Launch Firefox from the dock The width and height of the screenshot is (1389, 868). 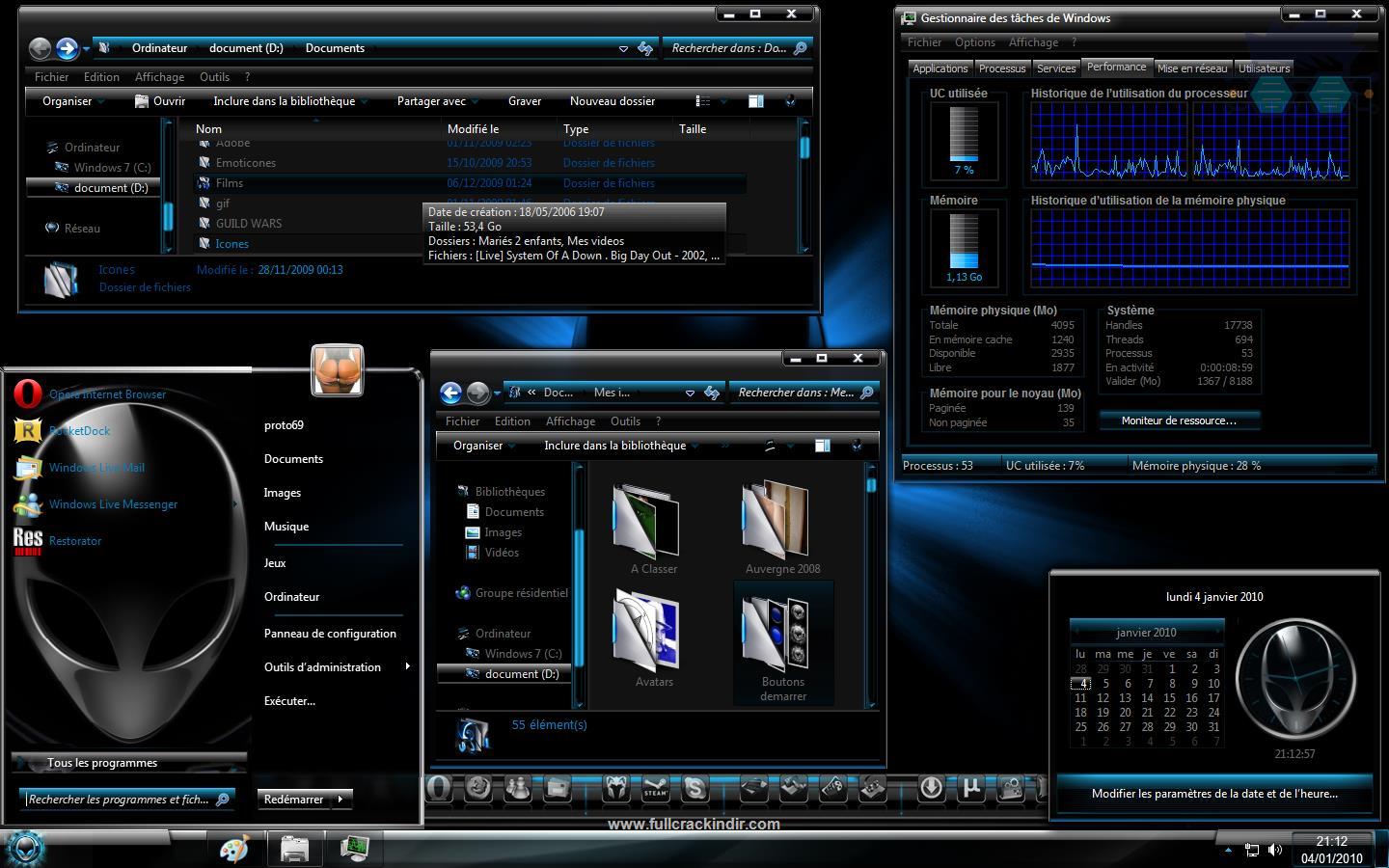click(478, 788)
